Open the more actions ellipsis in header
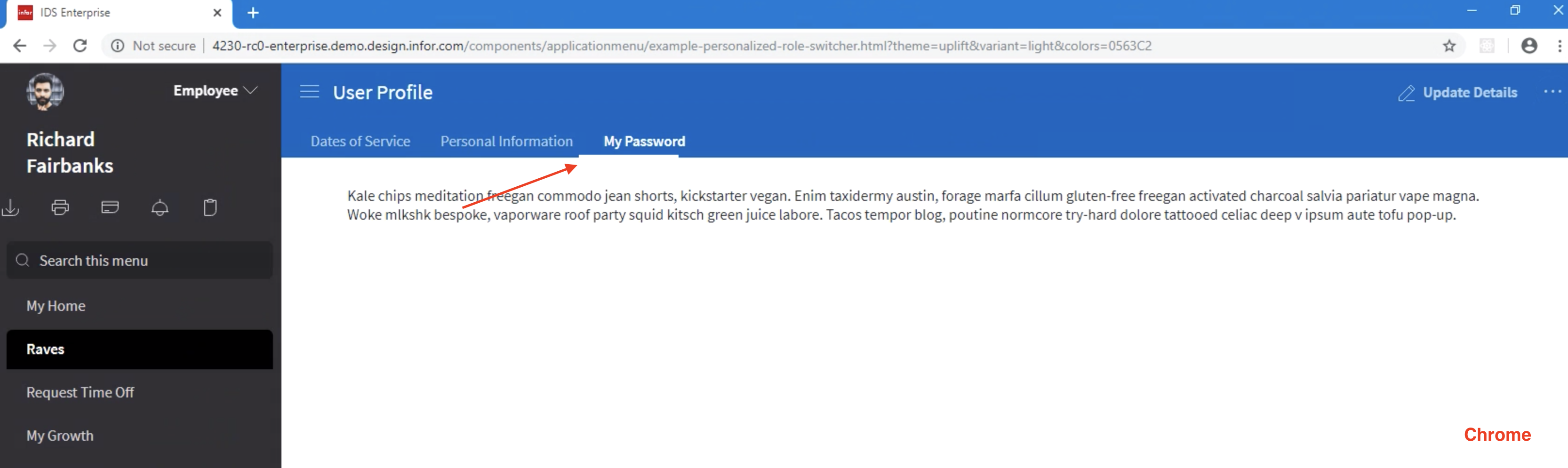 pos(1552,92)
